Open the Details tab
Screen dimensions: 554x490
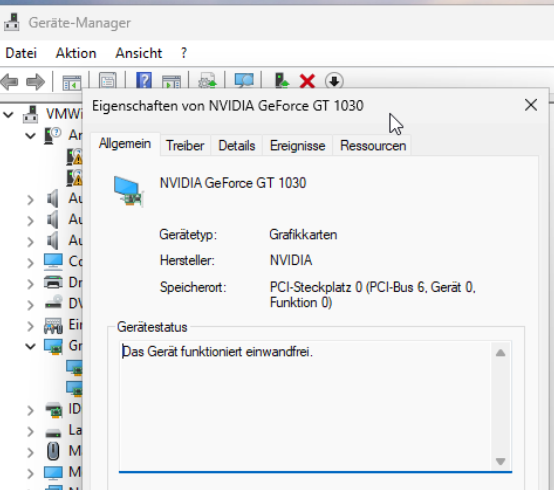click(237, 146)
